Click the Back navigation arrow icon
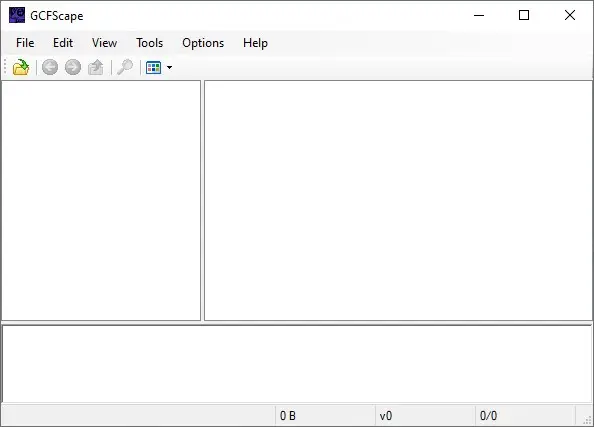The width and height of the screenshot is (594, 427). (x=50, y=68)
